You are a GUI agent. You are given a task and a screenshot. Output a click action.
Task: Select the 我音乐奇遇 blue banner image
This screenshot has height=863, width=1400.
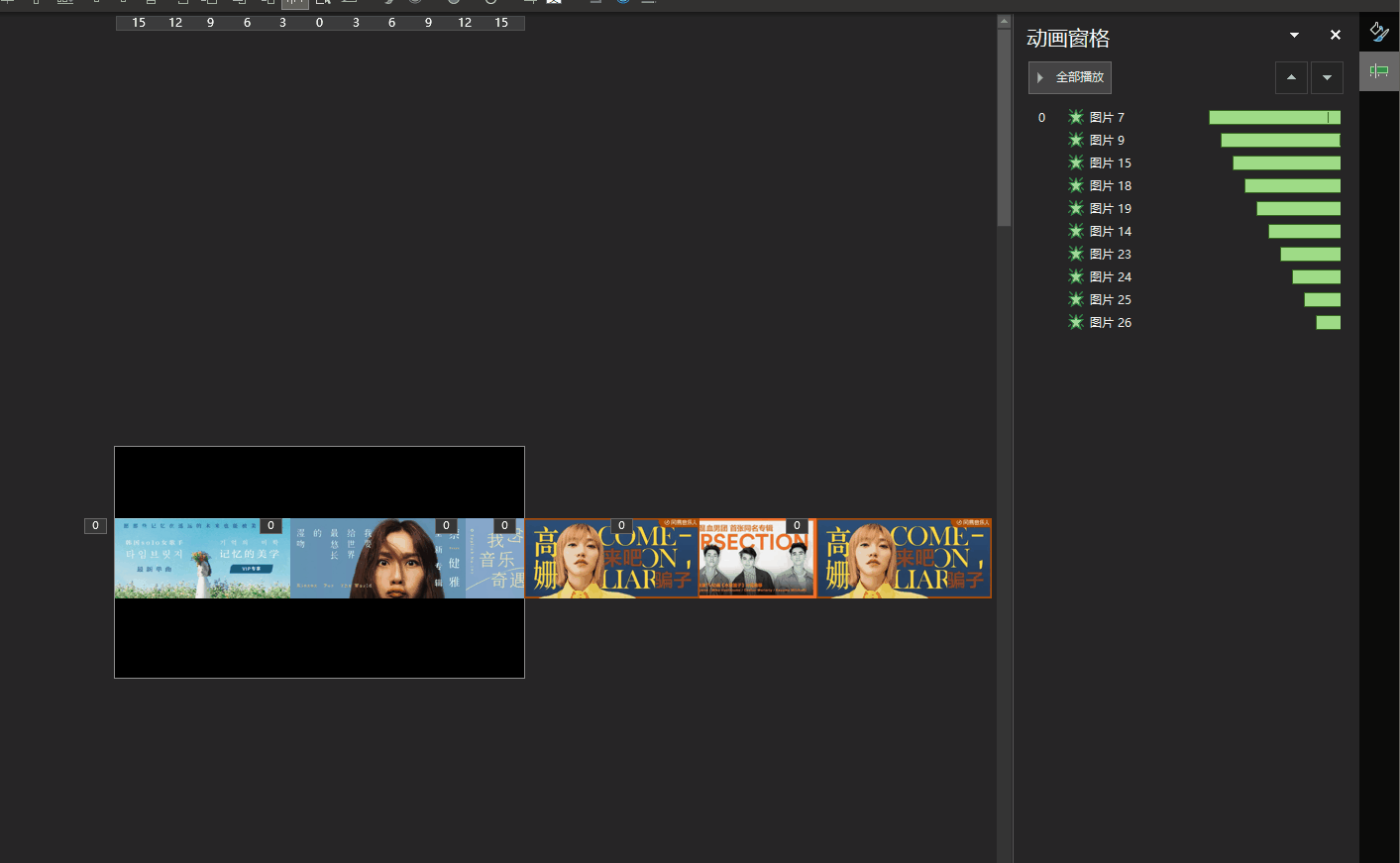[x=495, y=559]
